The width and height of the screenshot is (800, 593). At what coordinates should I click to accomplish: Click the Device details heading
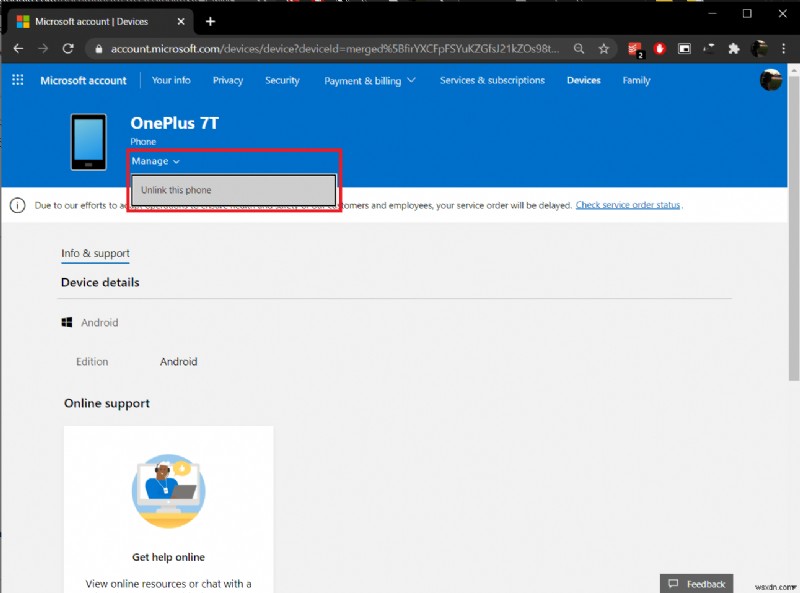click(100, 282)
